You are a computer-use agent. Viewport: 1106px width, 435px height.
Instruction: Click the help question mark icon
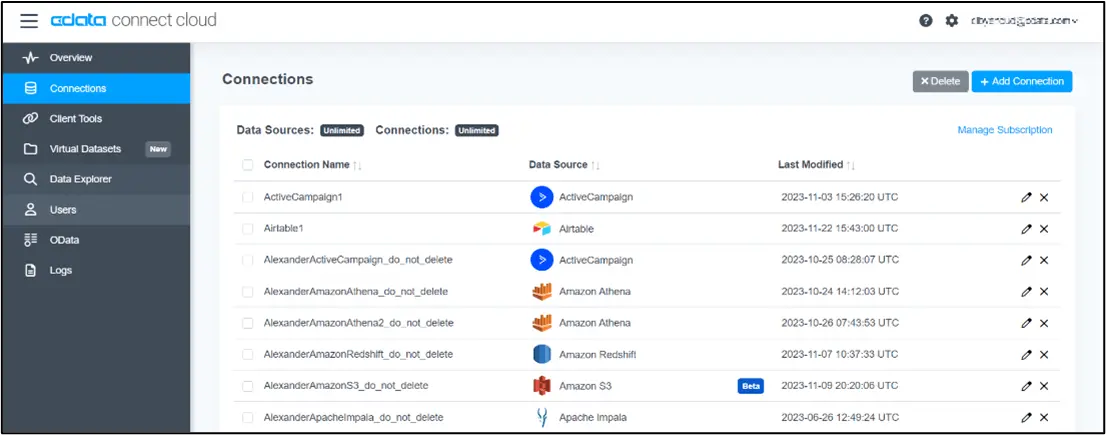click(x=926, y=20)
